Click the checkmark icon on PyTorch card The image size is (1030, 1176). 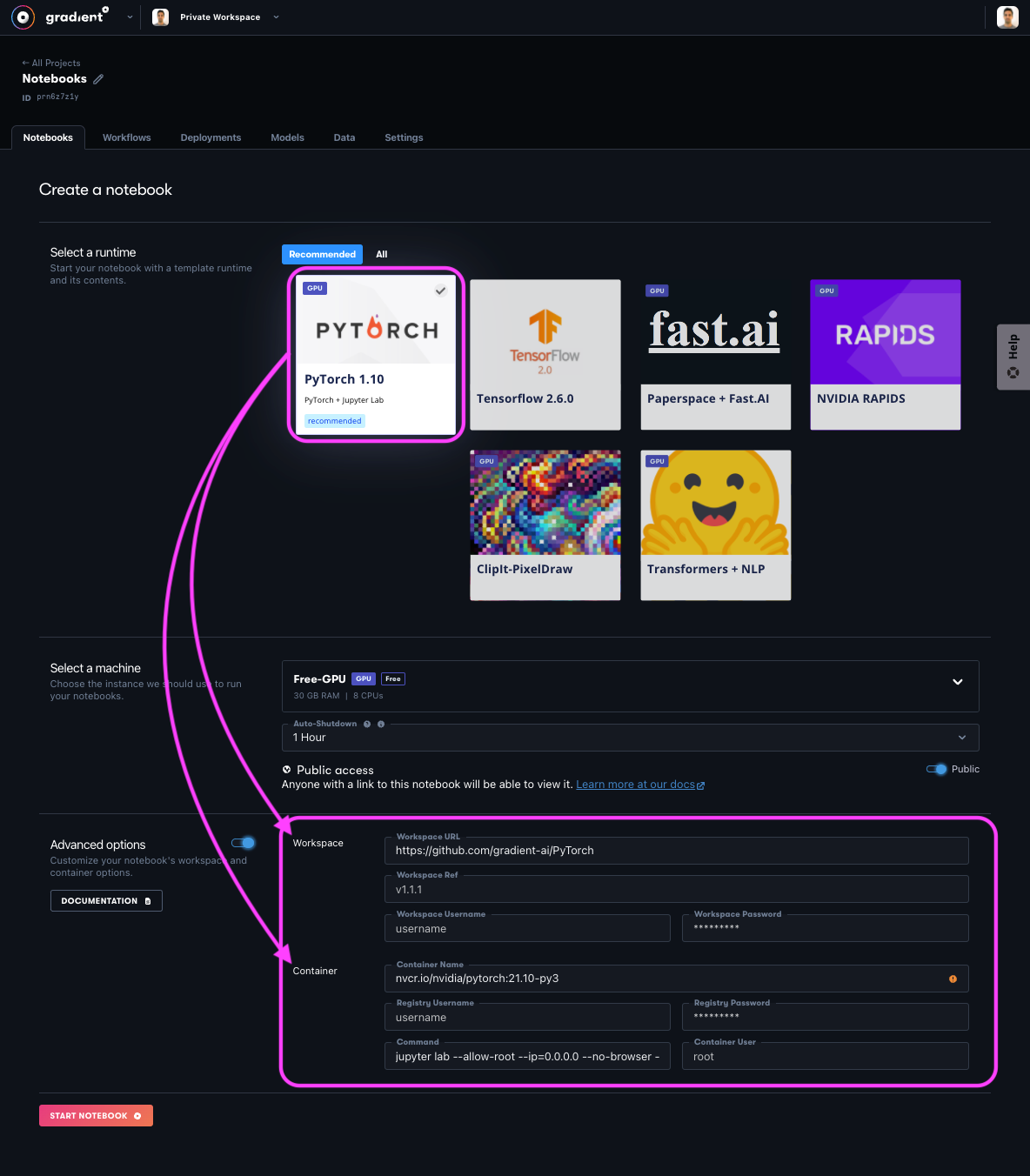[441, 291]
